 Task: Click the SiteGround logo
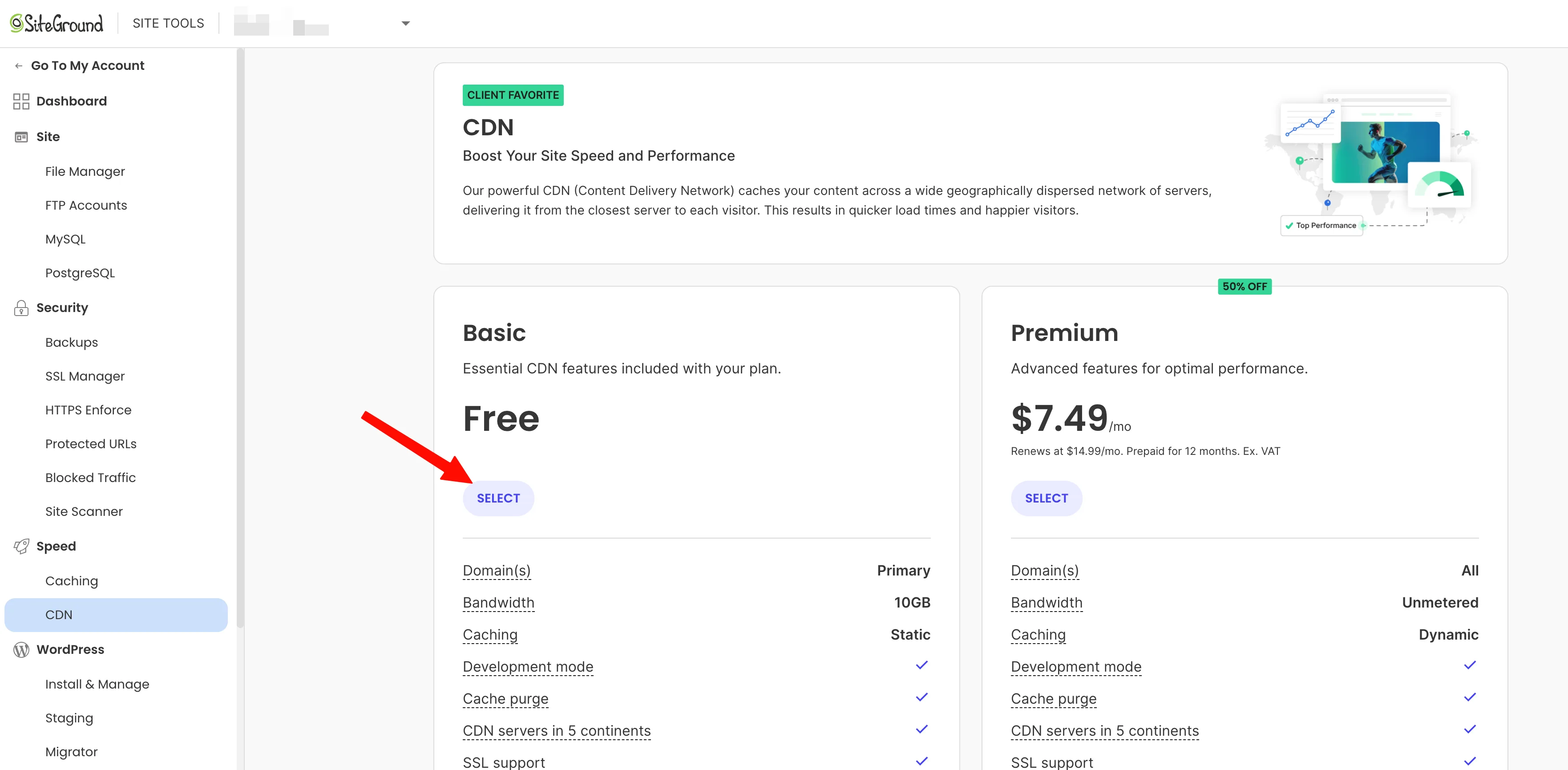tap(57, 23)
